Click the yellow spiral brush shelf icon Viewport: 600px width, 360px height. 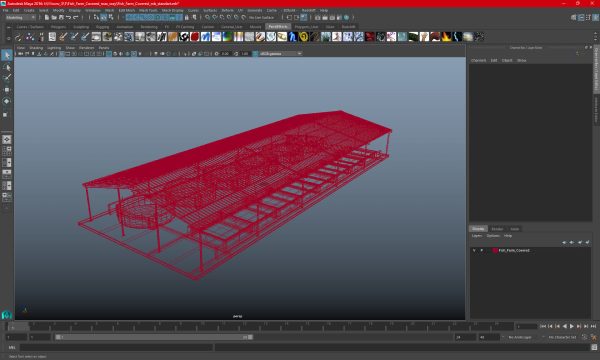[x=304, y=37]
